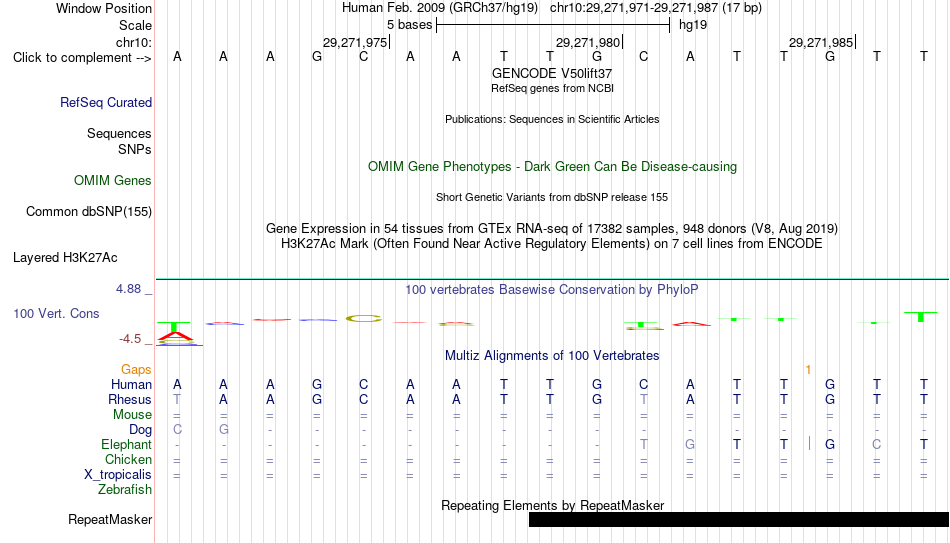Click the RepeatMasker track label
The height and width of the screenshot is (543, 950).
(110, 519)
